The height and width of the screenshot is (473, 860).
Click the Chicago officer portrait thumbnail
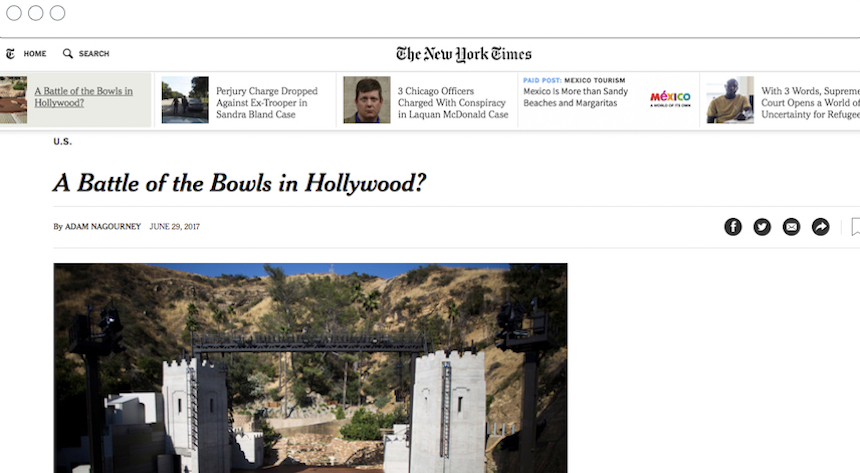coord(367,100)
